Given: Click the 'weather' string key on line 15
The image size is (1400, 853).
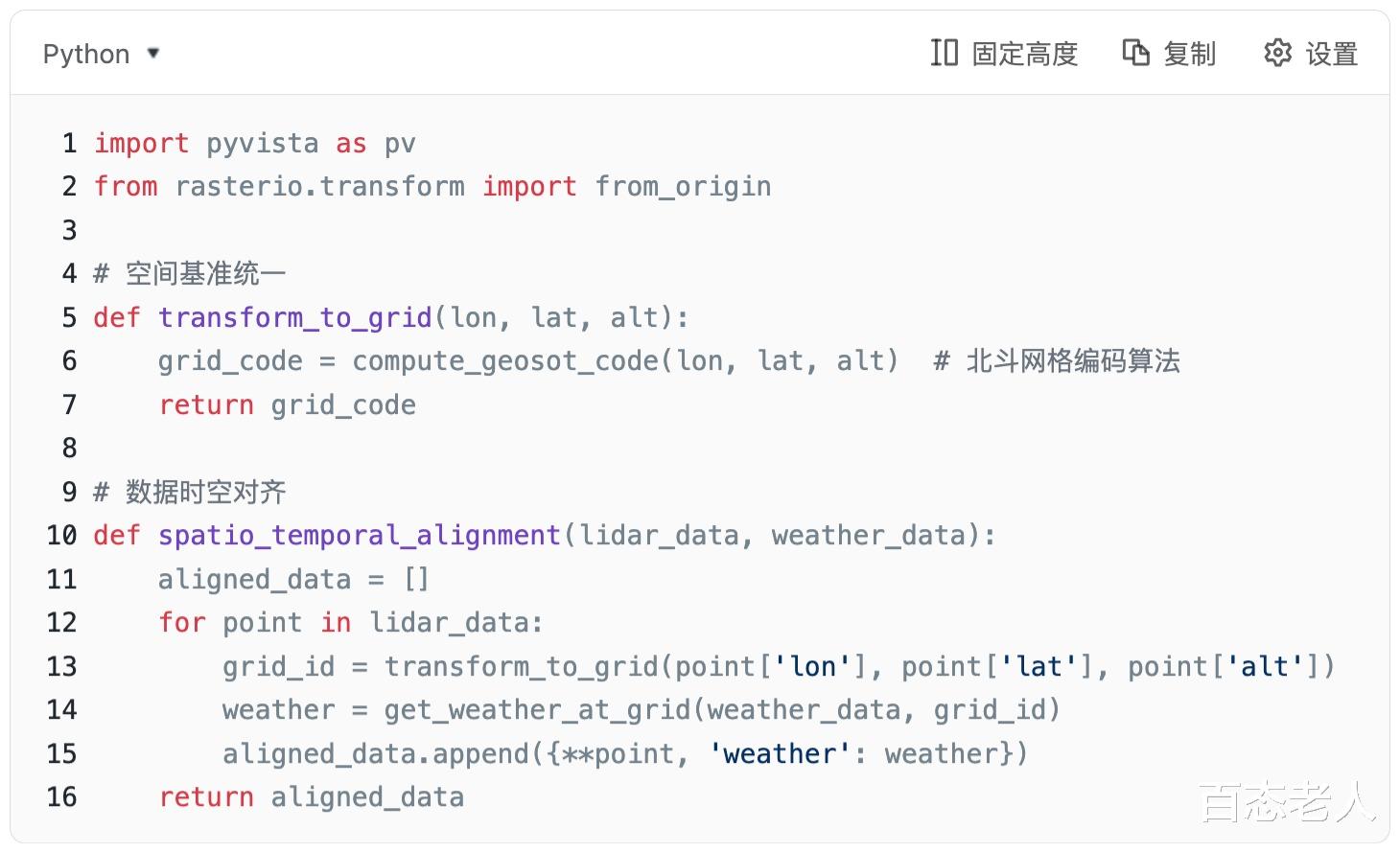Looking at the screenshot, I should coord(780,753).
